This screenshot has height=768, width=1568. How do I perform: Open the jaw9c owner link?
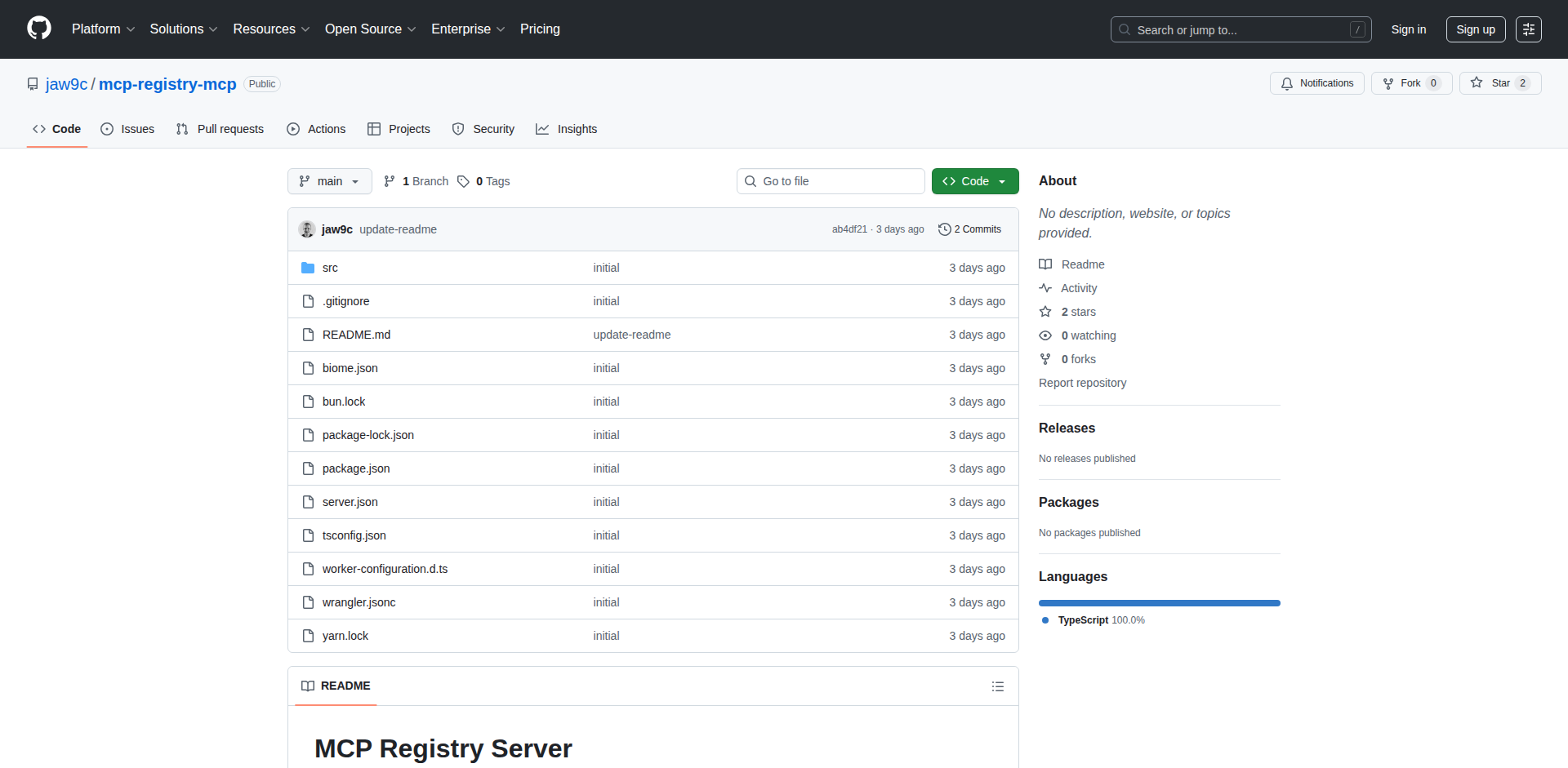(x=66, y=84)
